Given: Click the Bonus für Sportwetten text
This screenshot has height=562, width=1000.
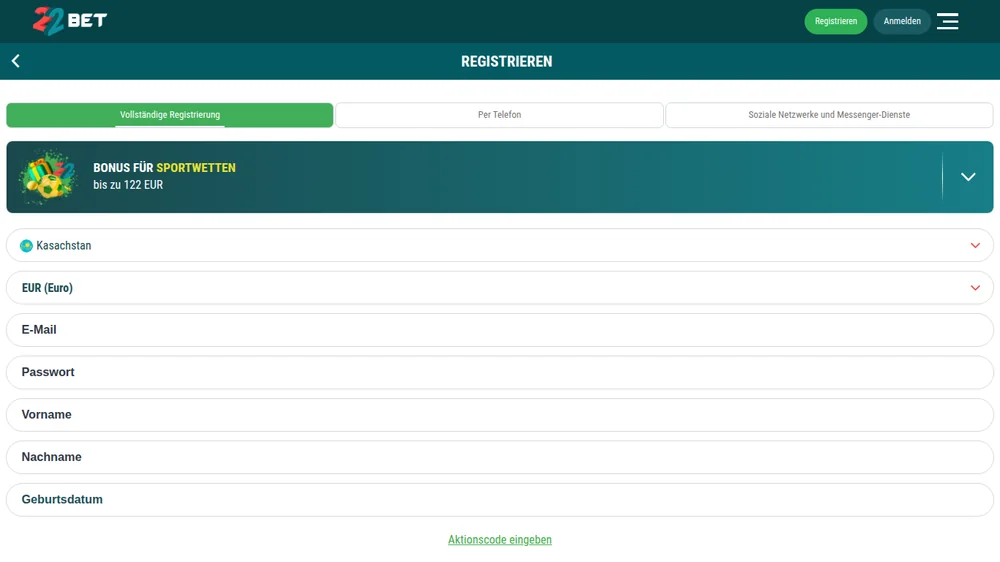Looking at the screenshot, I should [165, 168].
